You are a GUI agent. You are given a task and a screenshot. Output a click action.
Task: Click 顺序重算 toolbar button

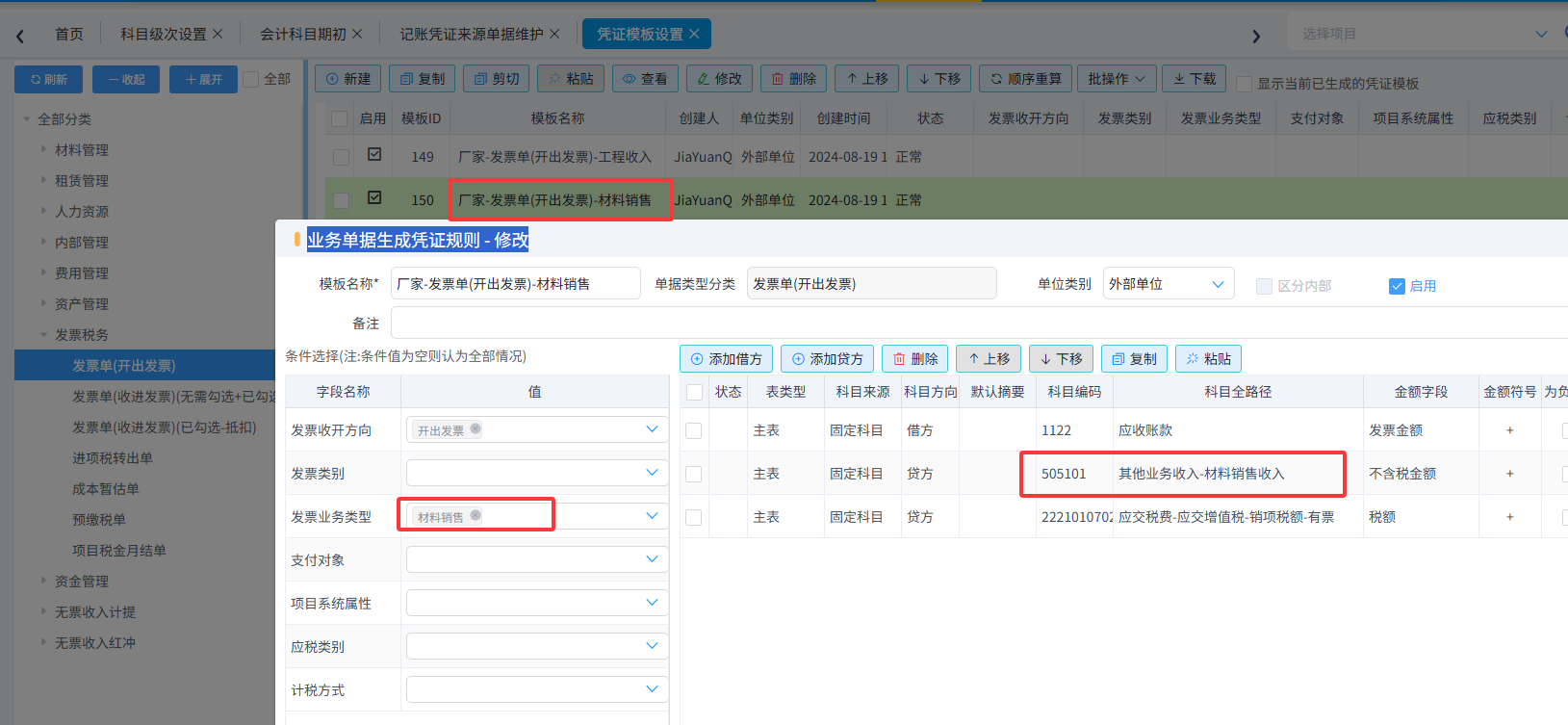1027,79
